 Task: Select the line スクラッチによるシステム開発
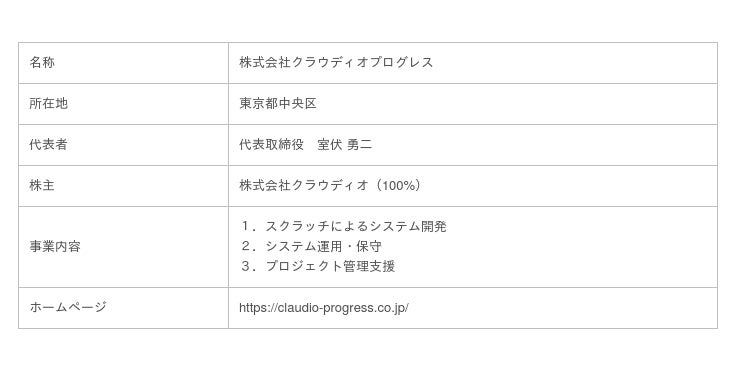point(356,226)
